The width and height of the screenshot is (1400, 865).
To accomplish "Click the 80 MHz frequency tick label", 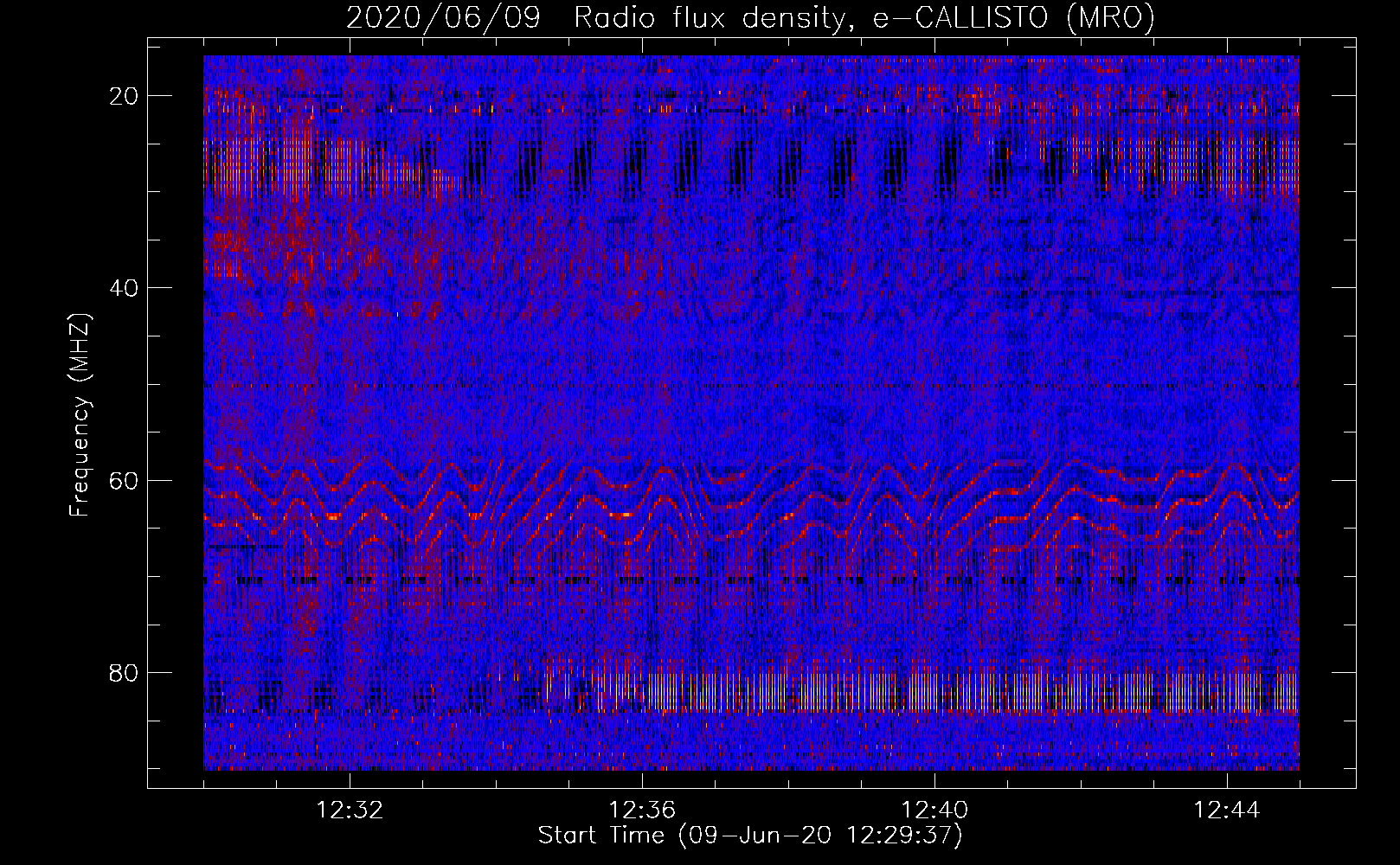I will click(125, 673).
